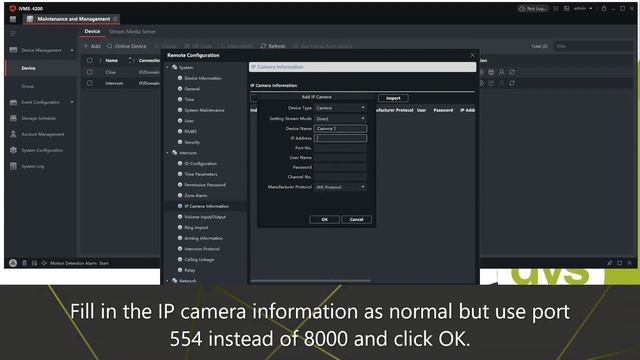Viewport: 640px width, 360px height.
Task: Click the horizontal scrollbar under camera table
Action: 310,281
